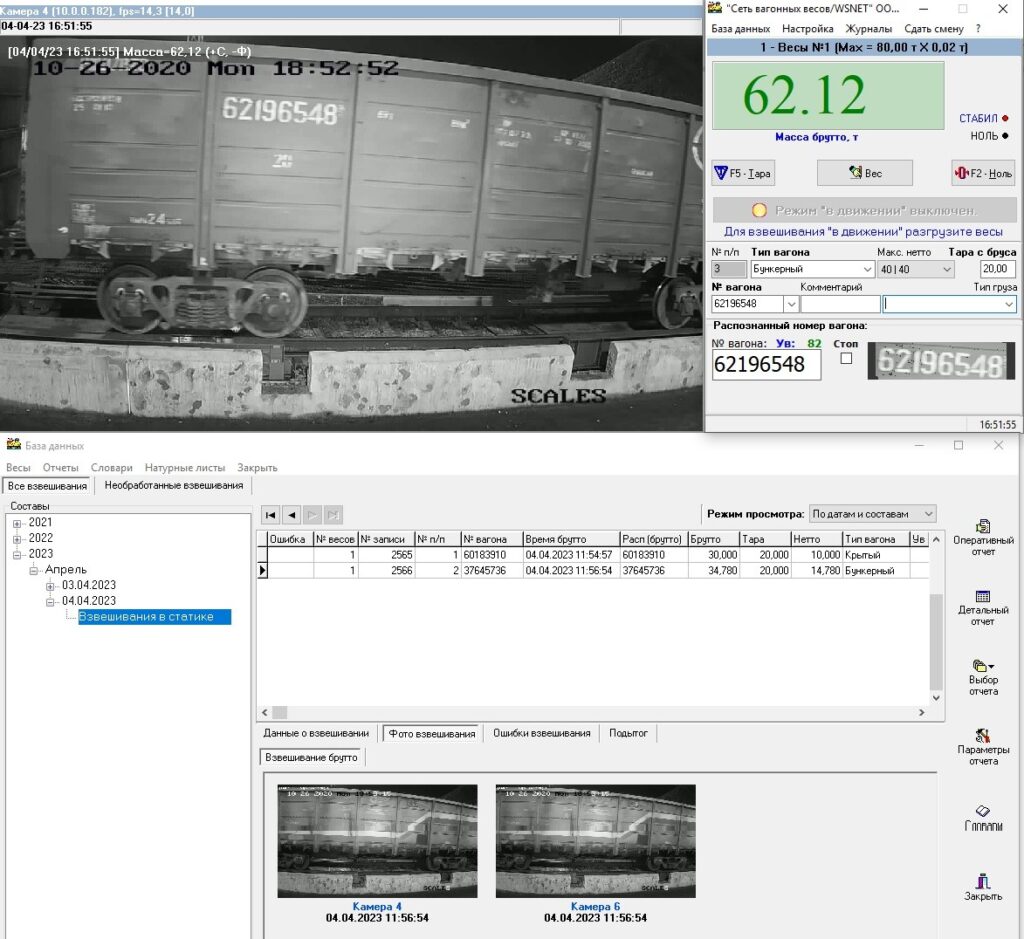Toggle the Стоп checkbox

pyautogui.click(x=846, y=358)
